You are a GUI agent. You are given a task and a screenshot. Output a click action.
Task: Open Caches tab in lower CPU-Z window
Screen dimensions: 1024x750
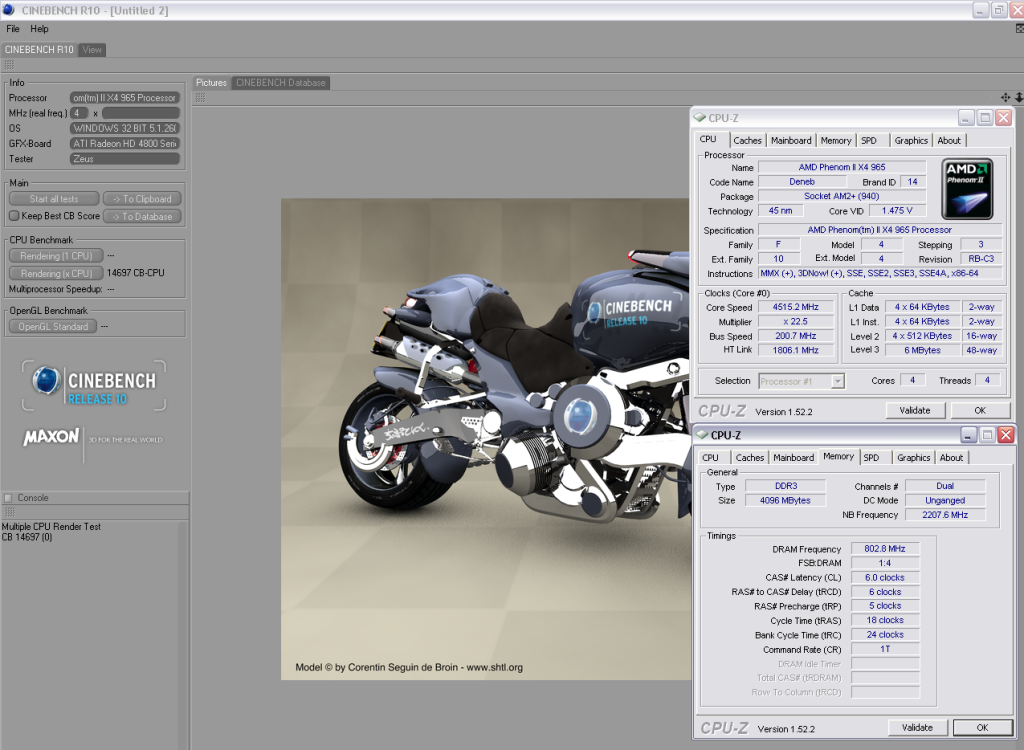(750, 458)
